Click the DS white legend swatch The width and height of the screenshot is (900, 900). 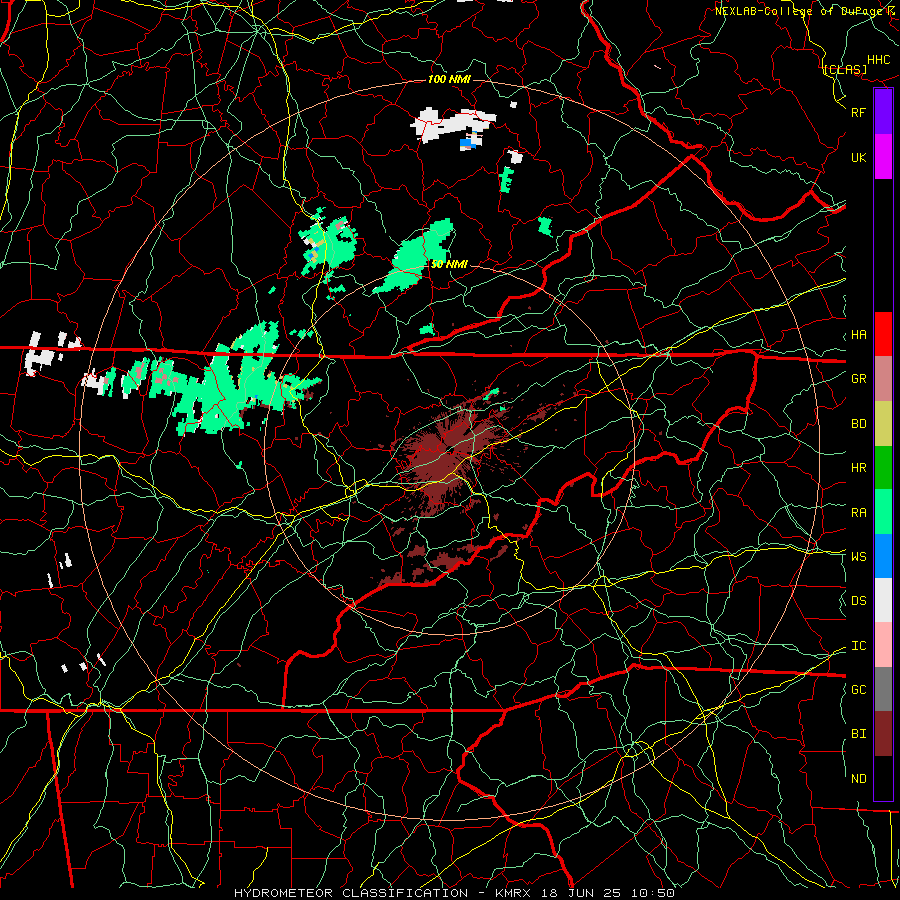[883, 600]
